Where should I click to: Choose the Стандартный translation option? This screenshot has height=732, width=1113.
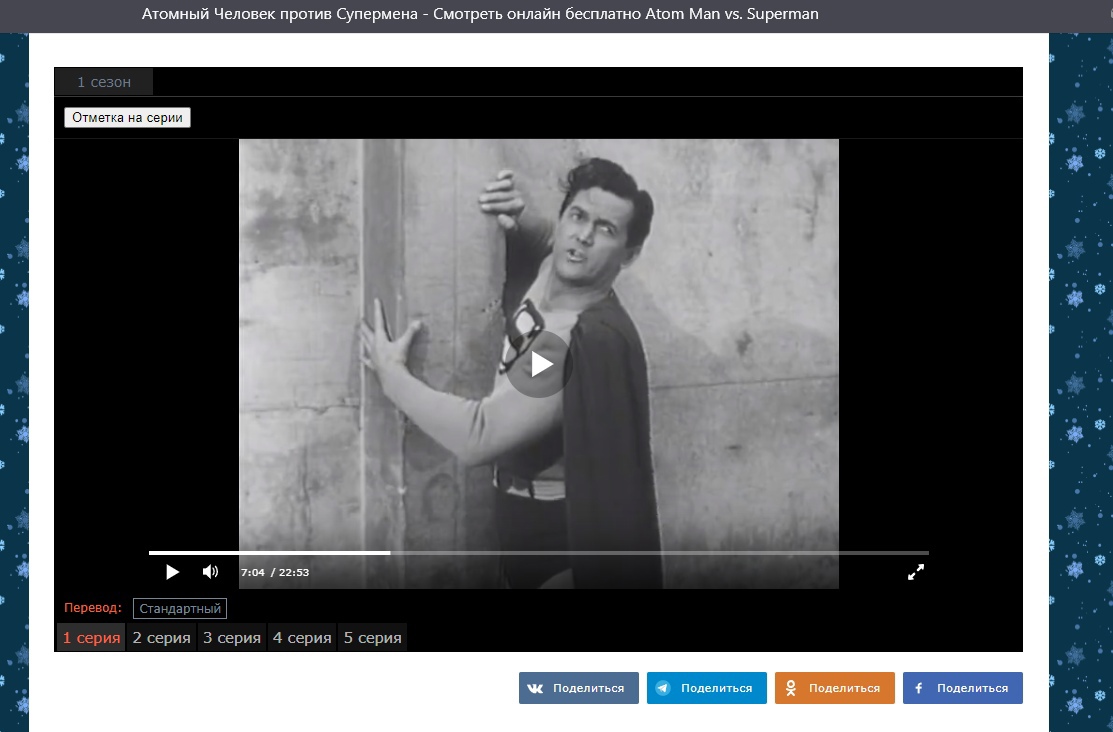pos(180,608)
